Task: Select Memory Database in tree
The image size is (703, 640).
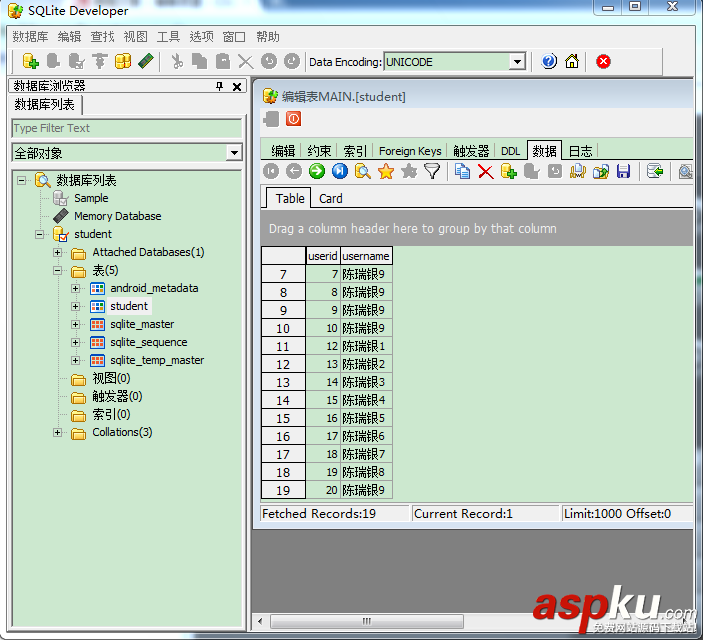Action: coord(117,216)
